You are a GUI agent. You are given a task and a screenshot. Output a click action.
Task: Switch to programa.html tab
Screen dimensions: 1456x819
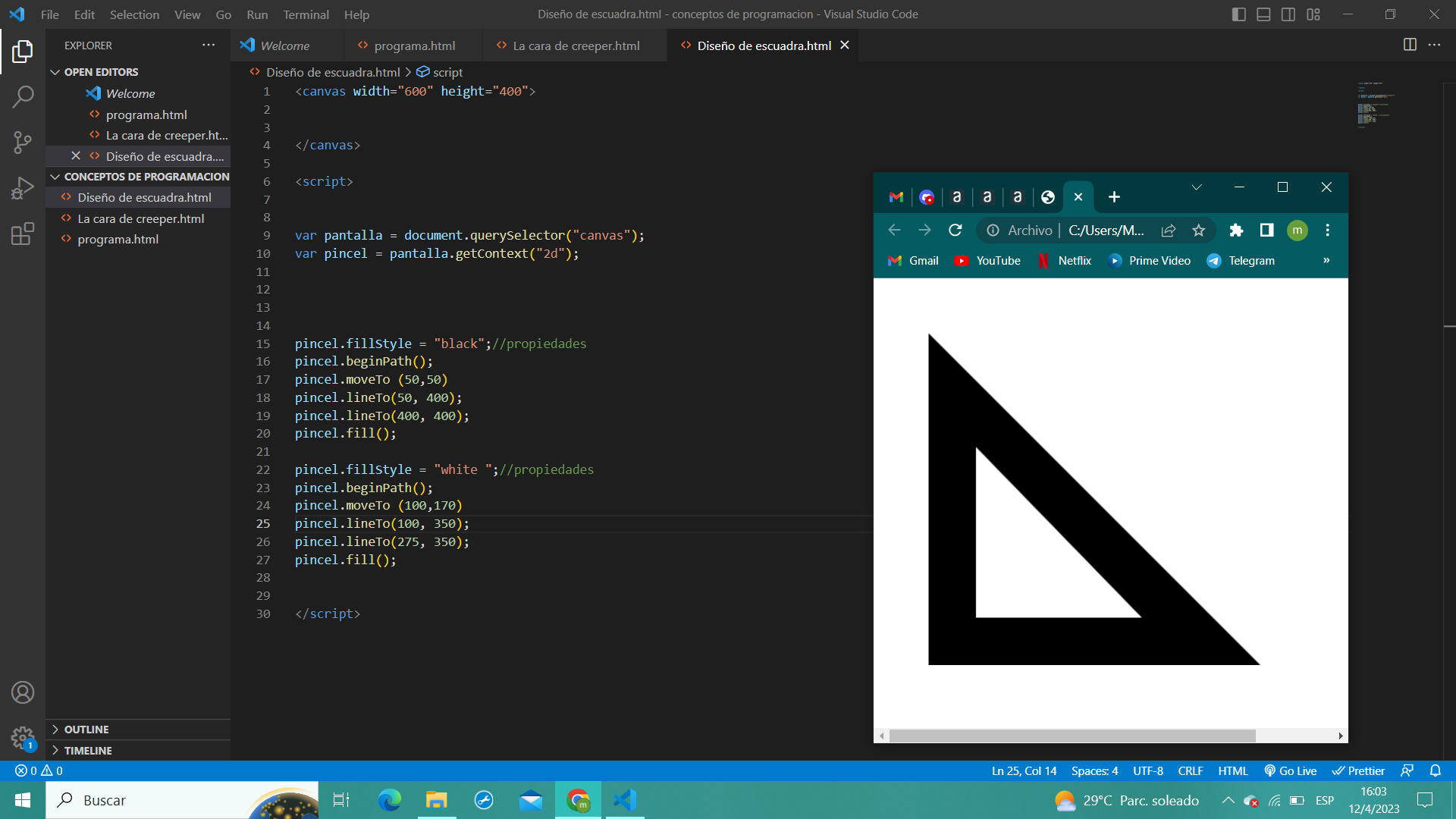click(x=414, y=45)
